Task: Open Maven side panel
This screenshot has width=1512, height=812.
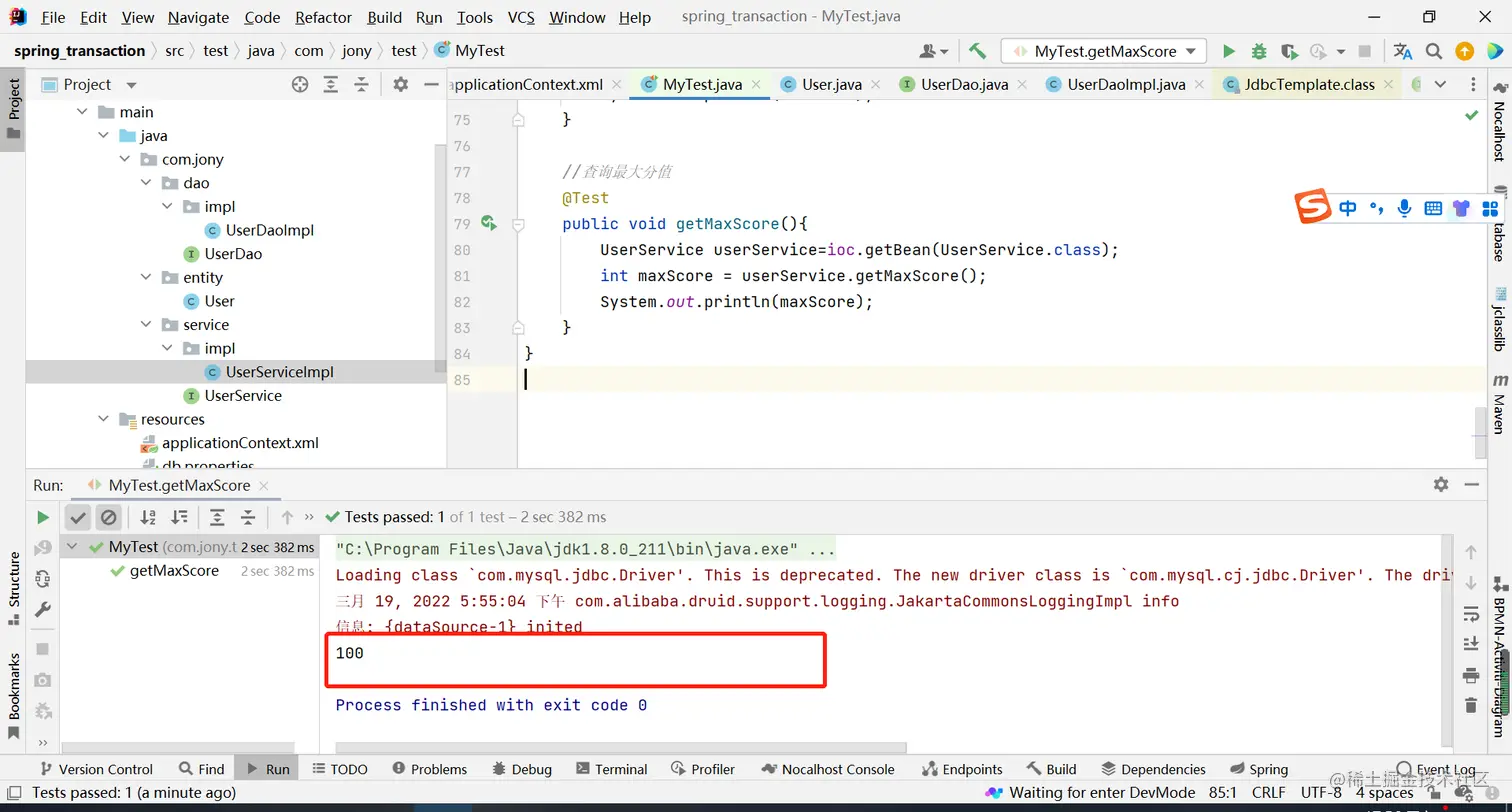Action: point(1500,403)
